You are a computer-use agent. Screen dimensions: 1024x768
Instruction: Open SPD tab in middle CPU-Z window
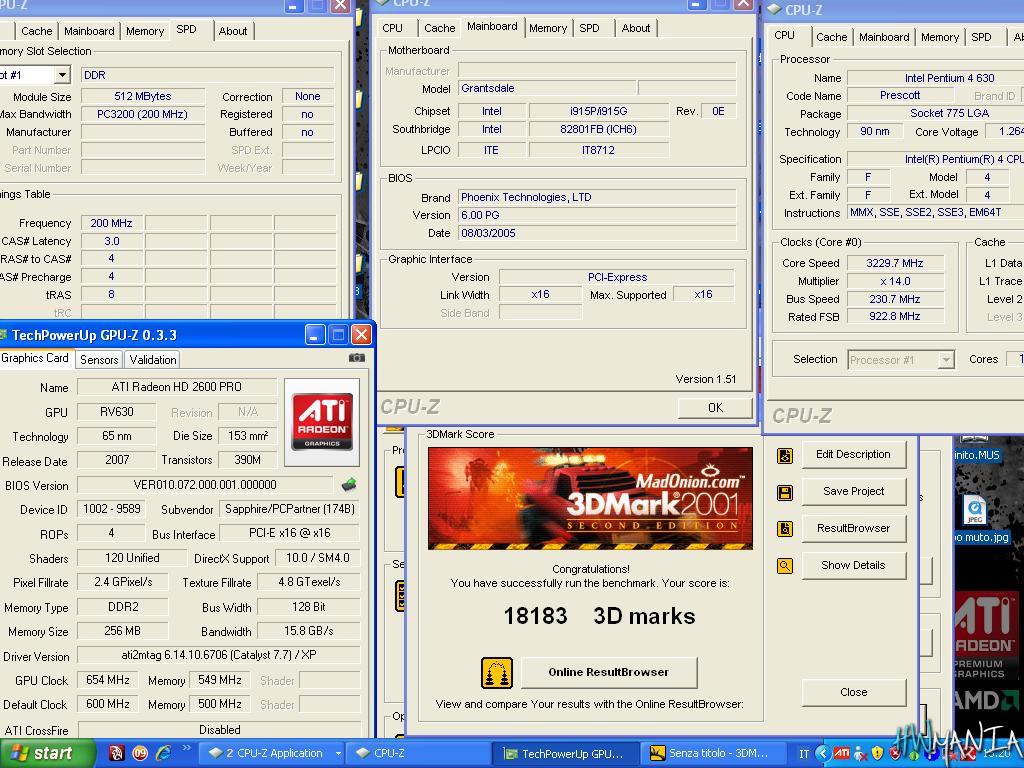[x=589, y=28]
